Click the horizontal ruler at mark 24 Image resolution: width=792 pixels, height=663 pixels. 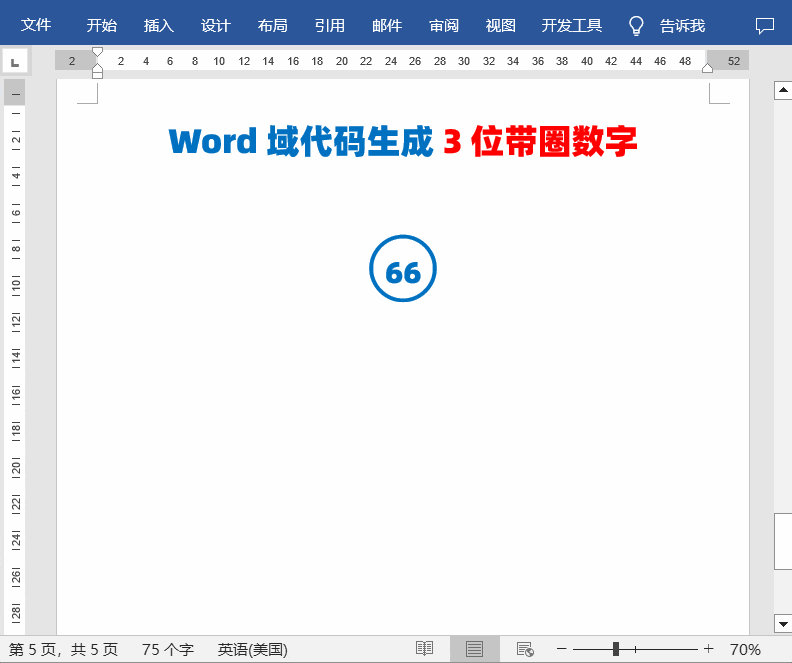pyautogui.click(x=390, y=62)
